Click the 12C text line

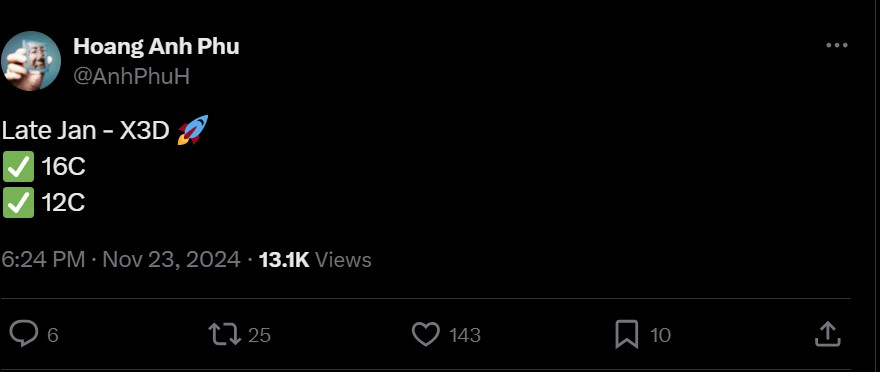tap(63, 203)
